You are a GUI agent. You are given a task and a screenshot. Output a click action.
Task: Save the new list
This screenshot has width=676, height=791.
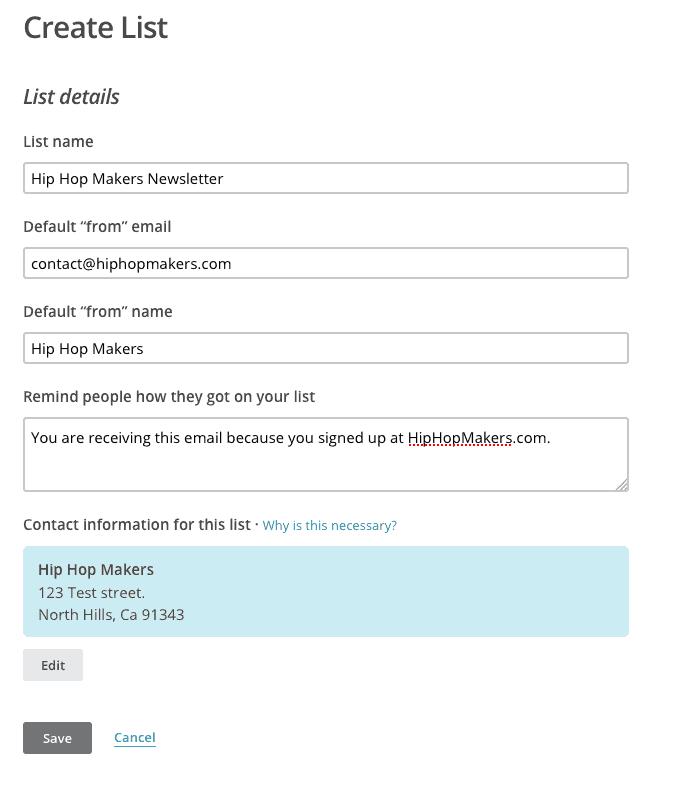pyautogui.click(x=57, y=738)
